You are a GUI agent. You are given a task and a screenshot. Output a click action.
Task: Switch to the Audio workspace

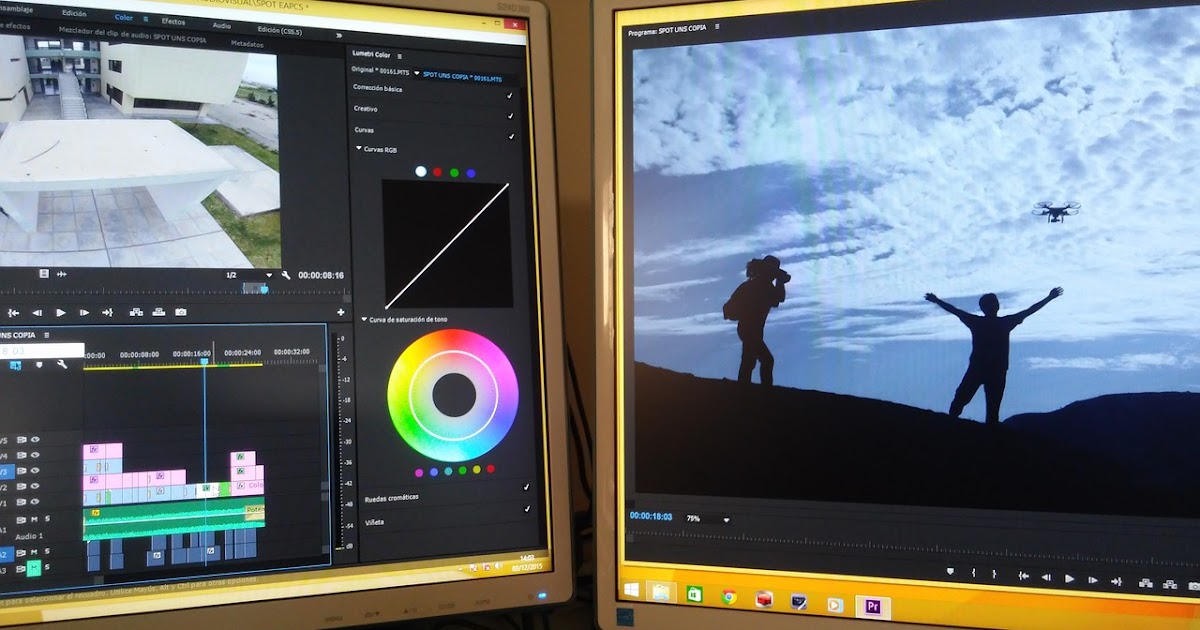point(221,24)
